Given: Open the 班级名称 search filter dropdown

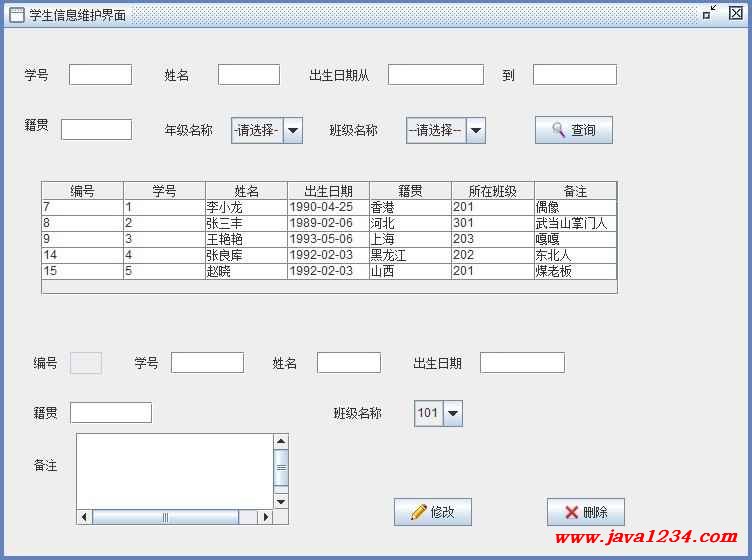Looking at the screenshot, I should tap(476, 130).
